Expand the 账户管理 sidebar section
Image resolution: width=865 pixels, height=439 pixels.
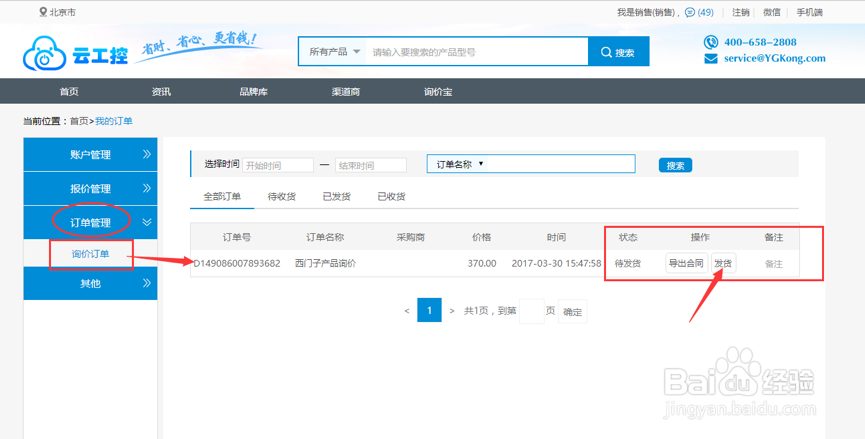point(90,154)
